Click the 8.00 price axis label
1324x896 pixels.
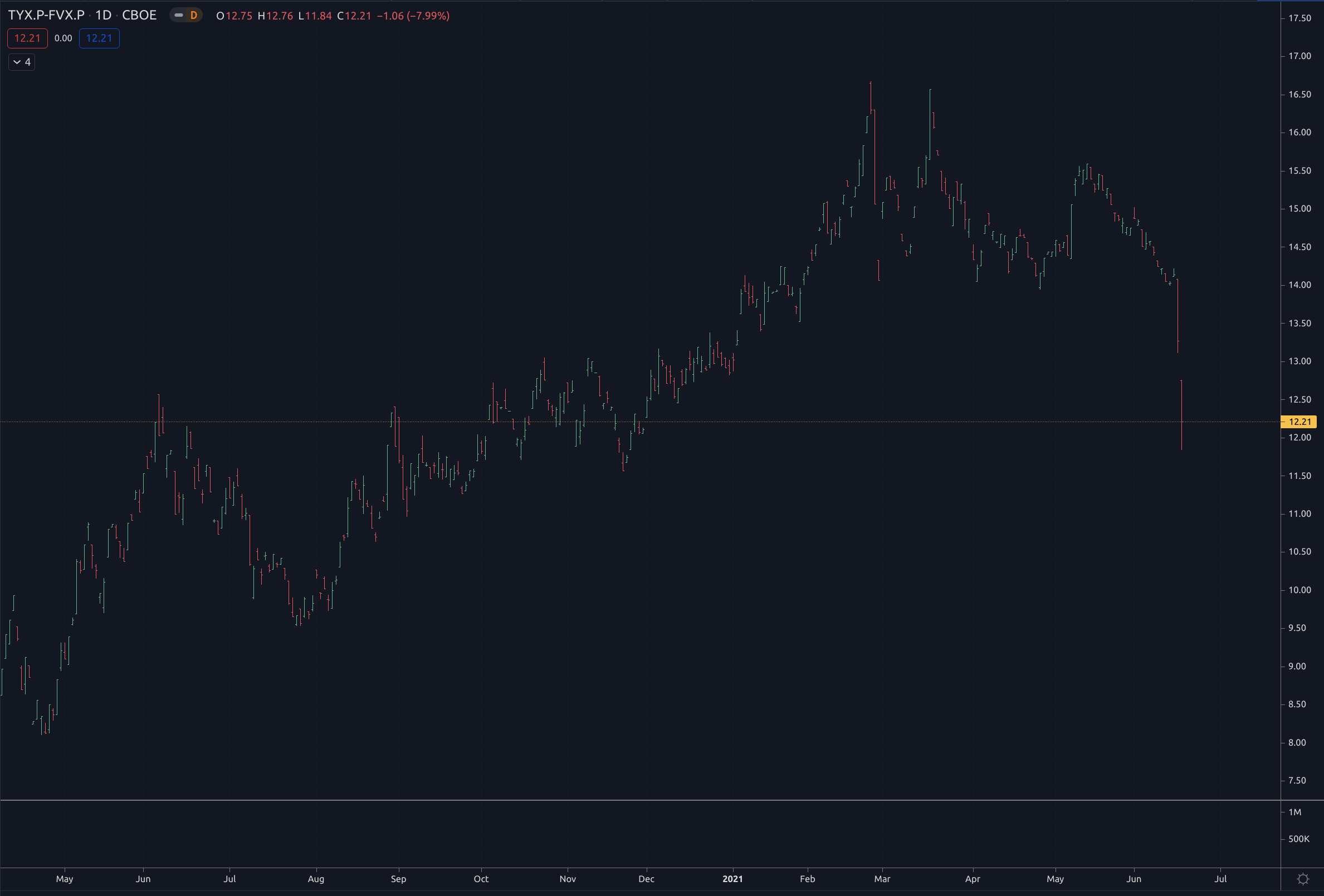pyautogui.click(x=1297, y=743)
